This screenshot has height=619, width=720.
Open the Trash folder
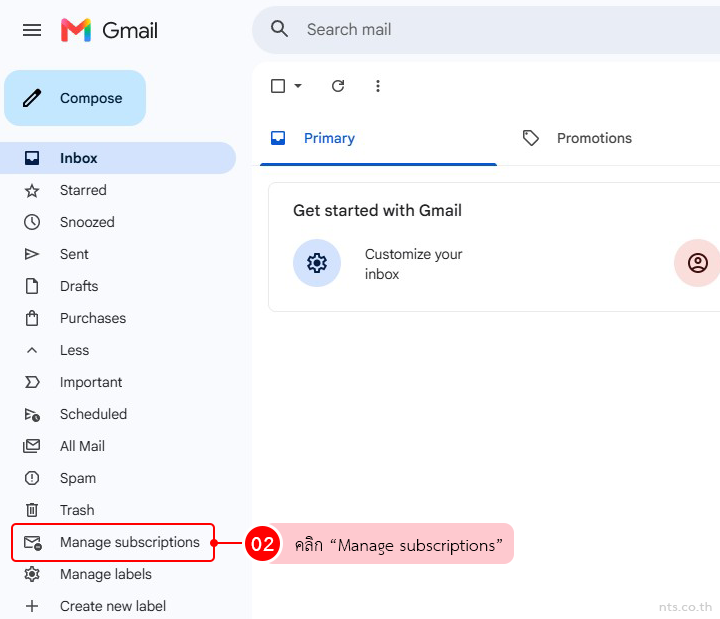click(77, 510)
